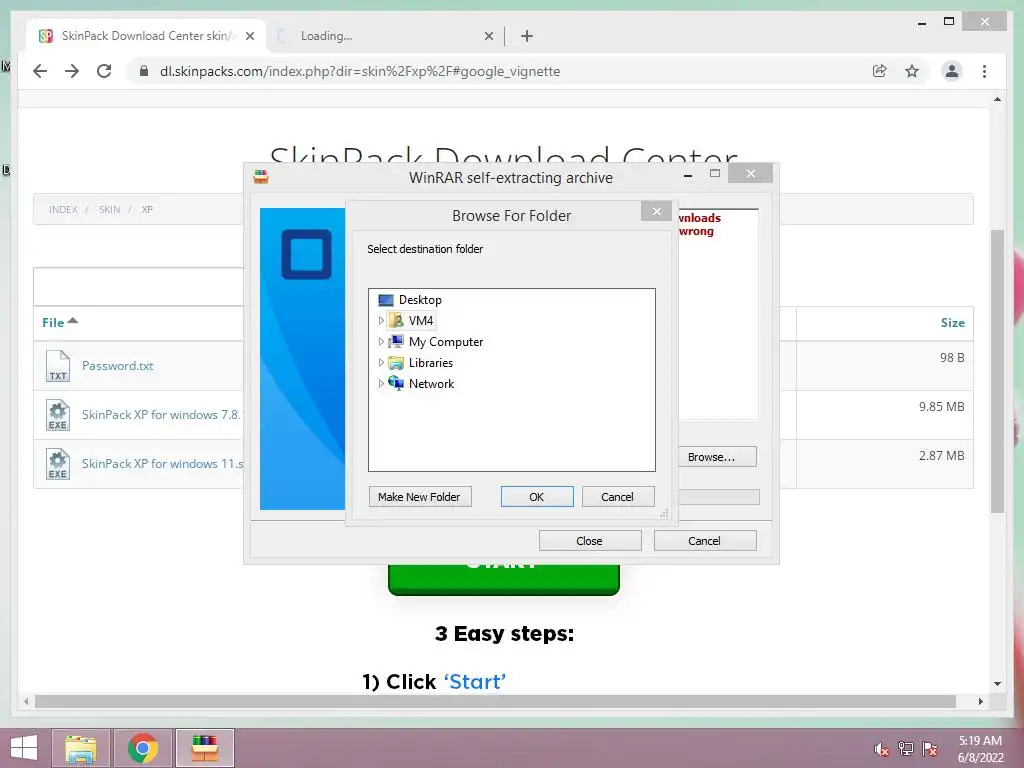Click the network tray icon

pyautogui.click(x=906, y=749)
